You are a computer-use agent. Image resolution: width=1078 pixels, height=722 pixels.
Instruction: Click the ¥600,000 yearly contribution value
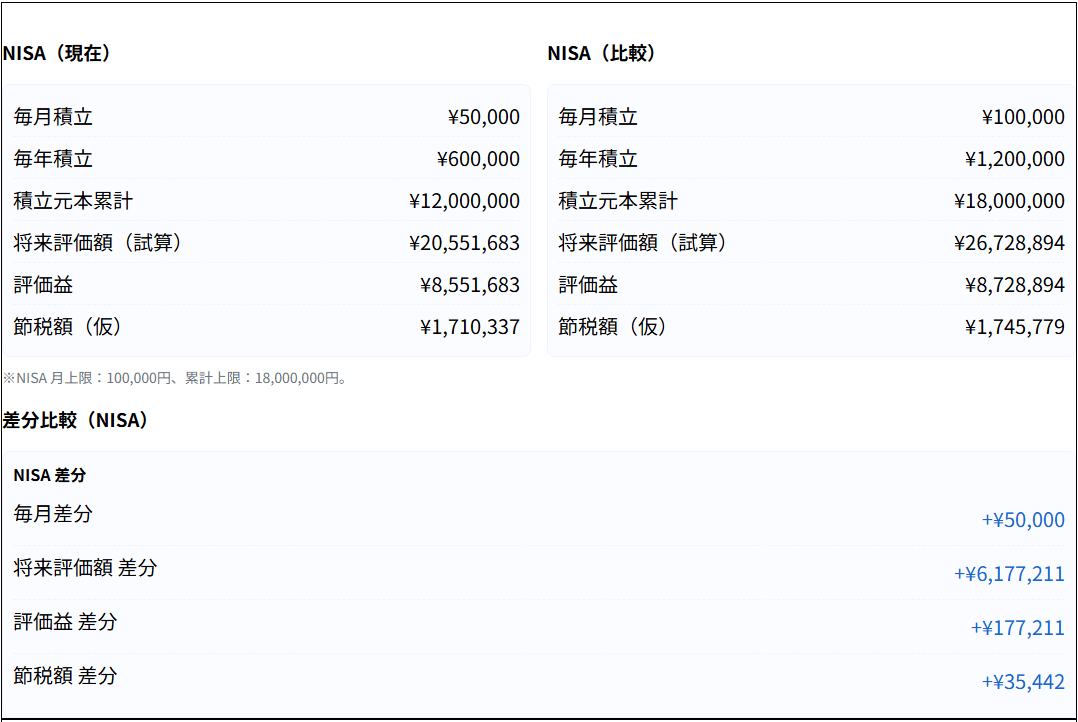478,159
